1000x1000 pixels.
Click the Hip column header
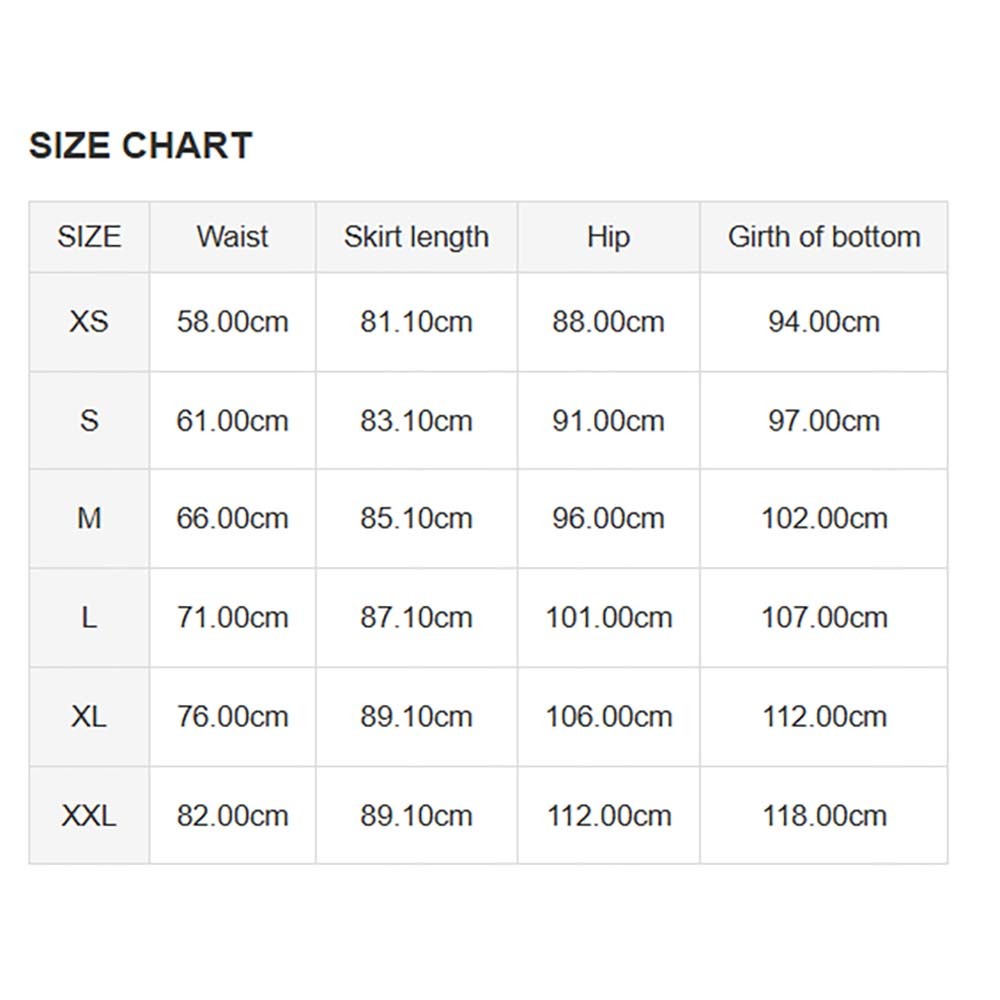point(608,237)
